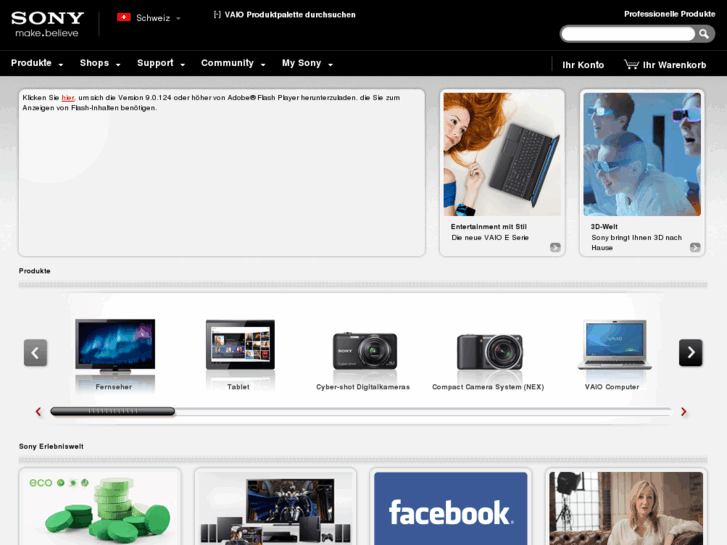Select the VAIO Computer laptop image
This screenshot has height=545, width=727.
pyautogui.click(x=614, y=345)
